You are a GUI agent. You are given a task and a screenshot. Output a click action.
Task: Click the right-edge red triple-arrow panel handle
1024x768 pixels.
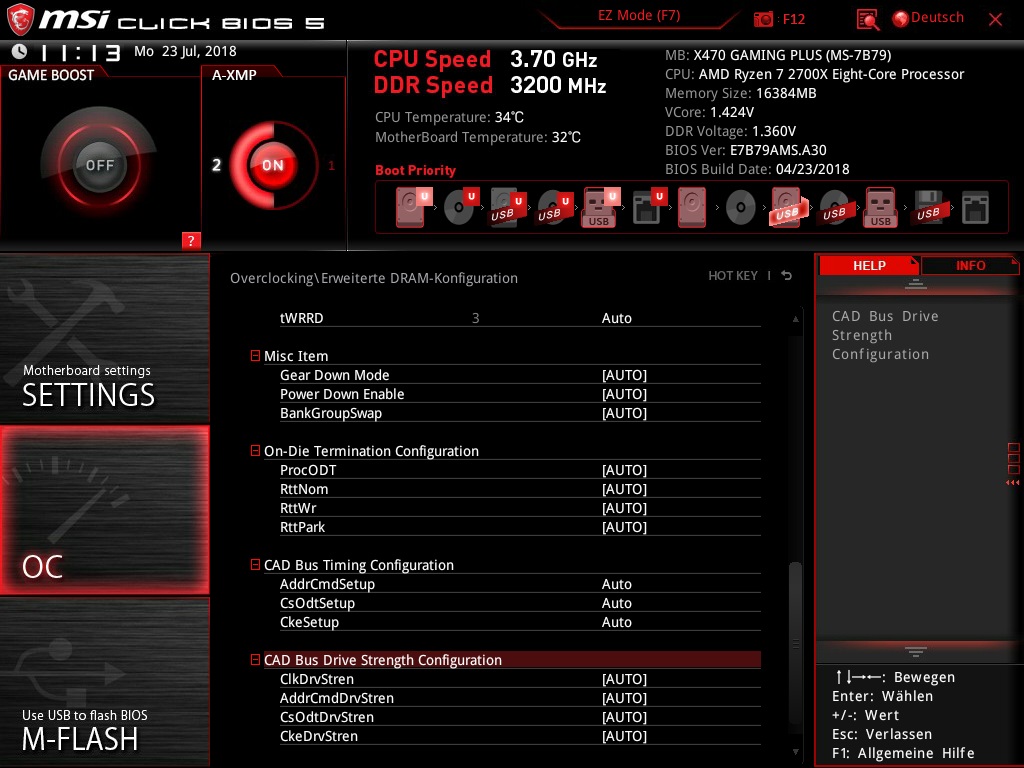tap(1012, 483)
